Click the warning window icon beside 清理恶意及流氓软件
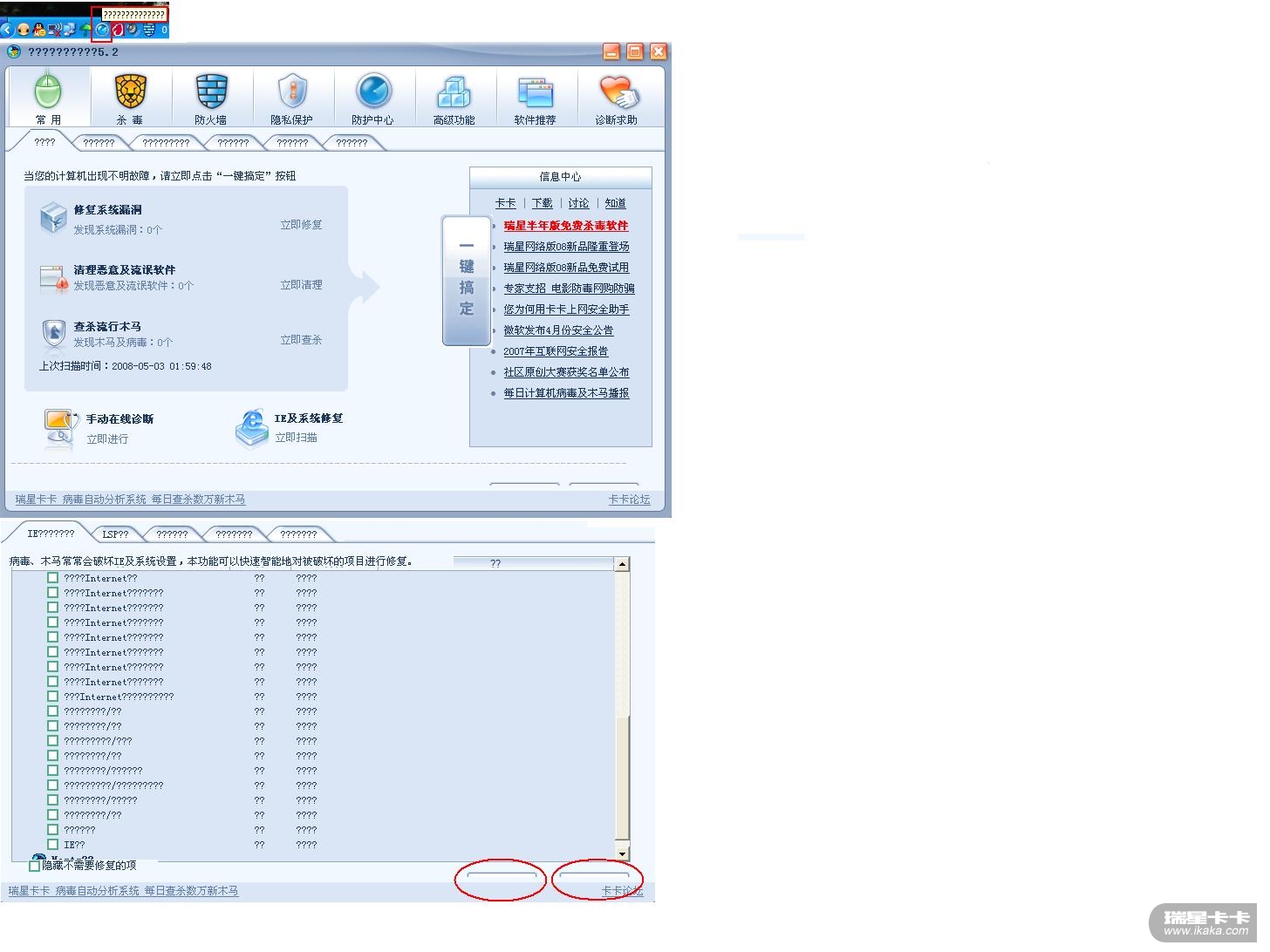1270x952 pixels. (x=53, y=277)
